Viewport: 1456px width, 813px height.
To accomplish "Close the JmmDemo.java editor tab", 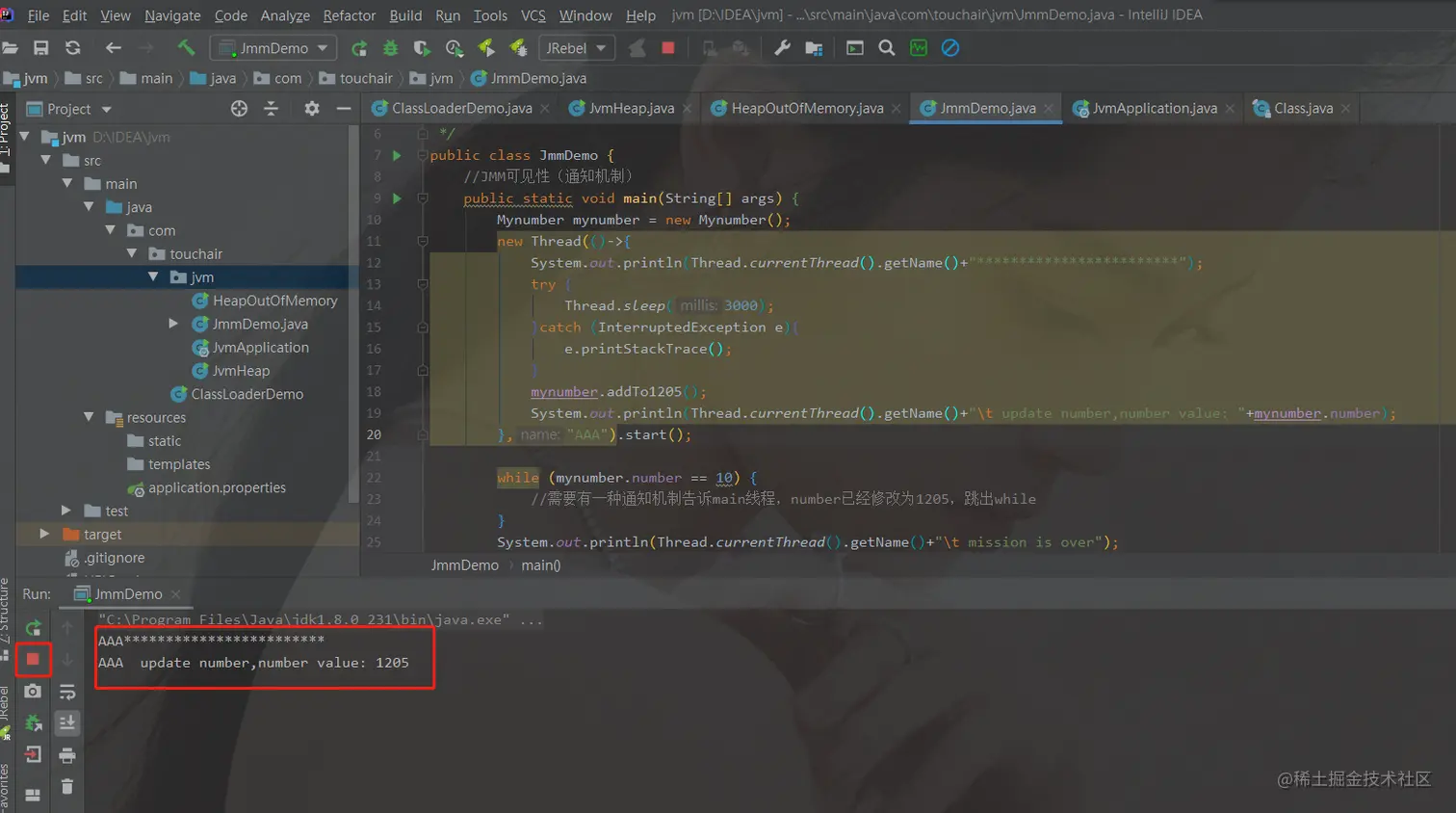I will [x=1049, y=109].
